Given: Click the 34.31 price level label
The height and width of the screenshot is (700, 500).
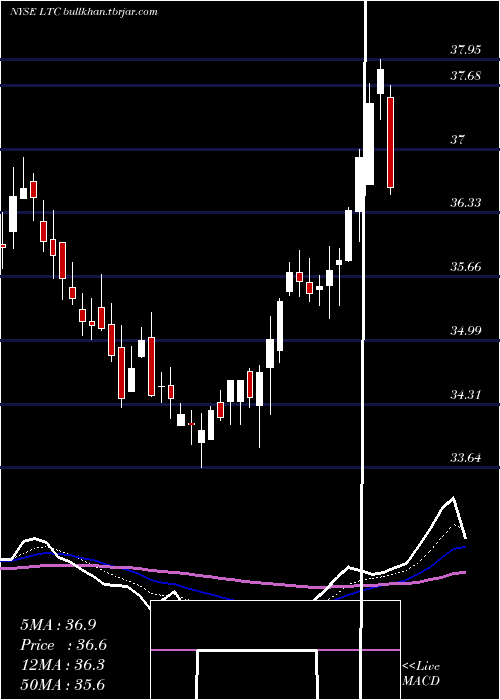Looking at the screenshot, I should [466, 395].
